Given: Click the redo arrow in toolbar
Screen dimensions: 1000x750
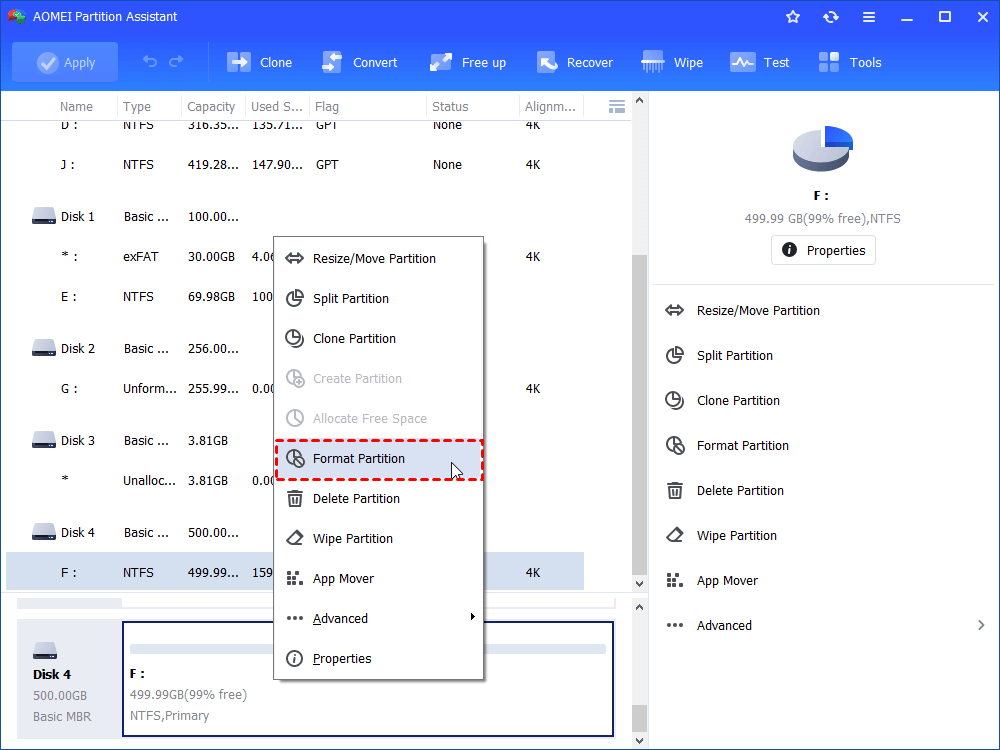Looking at the screenshot, I should pos(176,62).
